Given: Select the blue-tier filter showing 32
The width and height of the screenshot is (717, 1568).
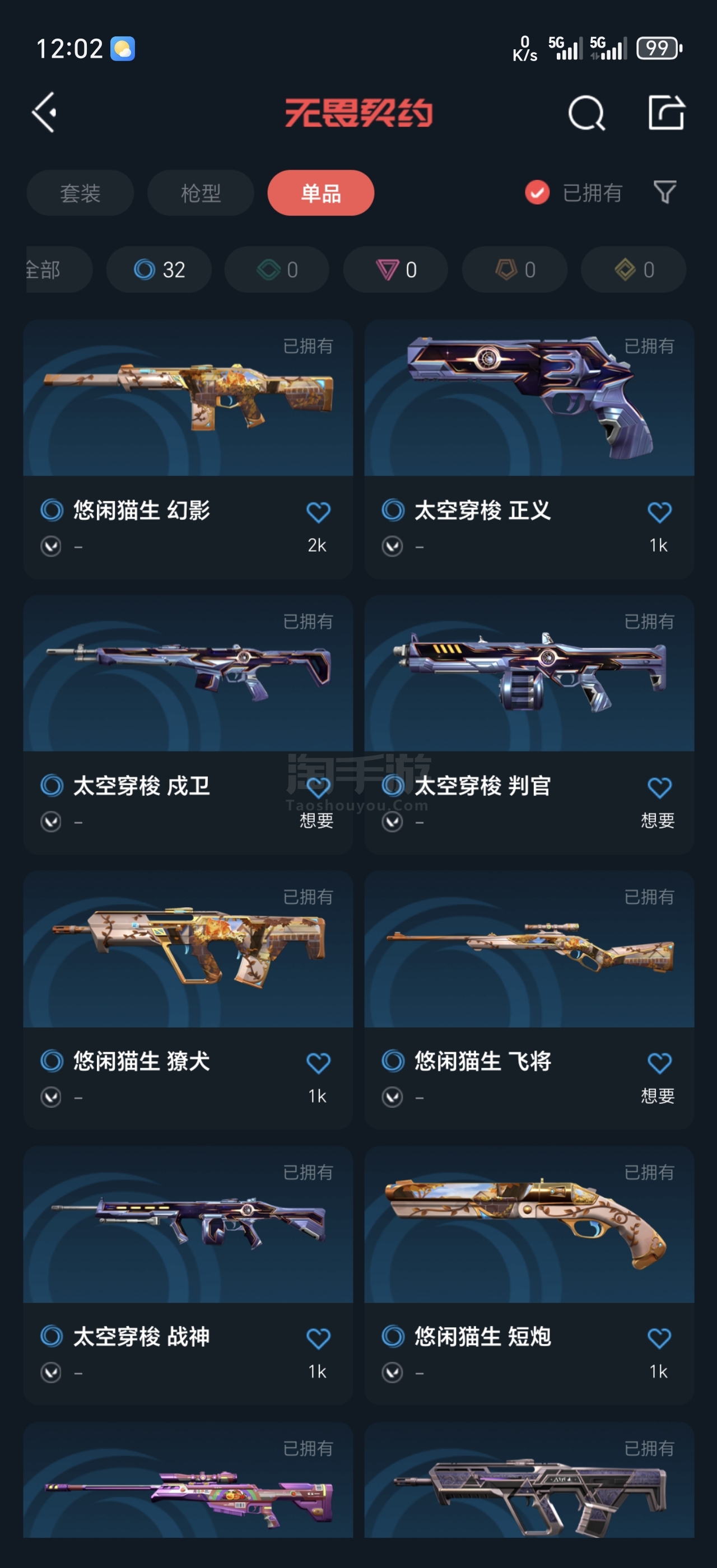Looking at the screenshot, I should [159, 269].
